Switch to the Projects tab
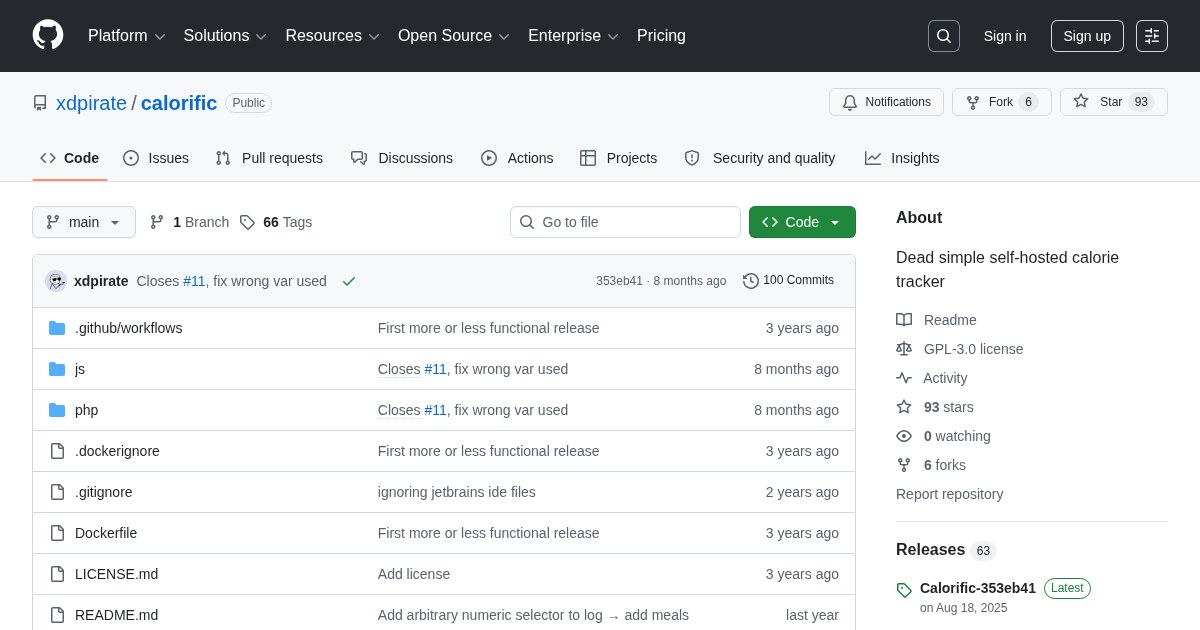The width and height of the screenshot is (1200, 630). 619,158
